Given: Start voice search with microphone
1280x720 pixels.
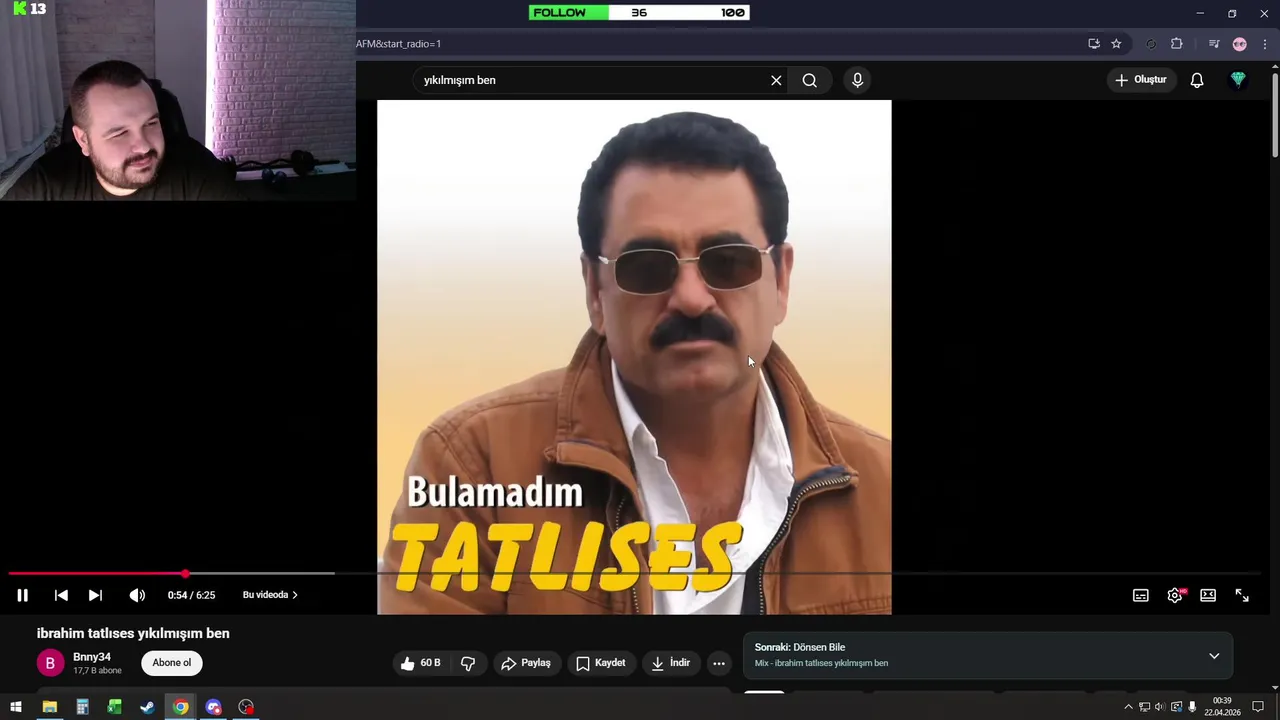Looking at the screenshot, I should [857, 80].
